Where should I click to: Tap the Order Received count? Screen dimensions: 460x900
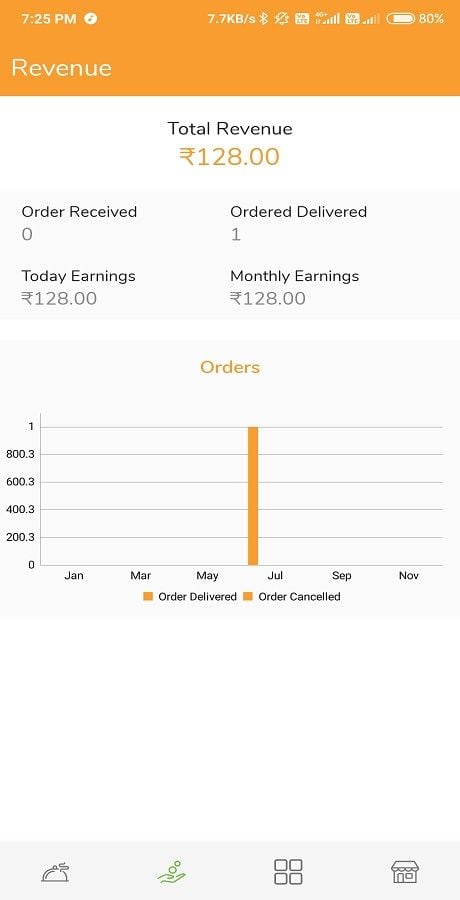27,234
